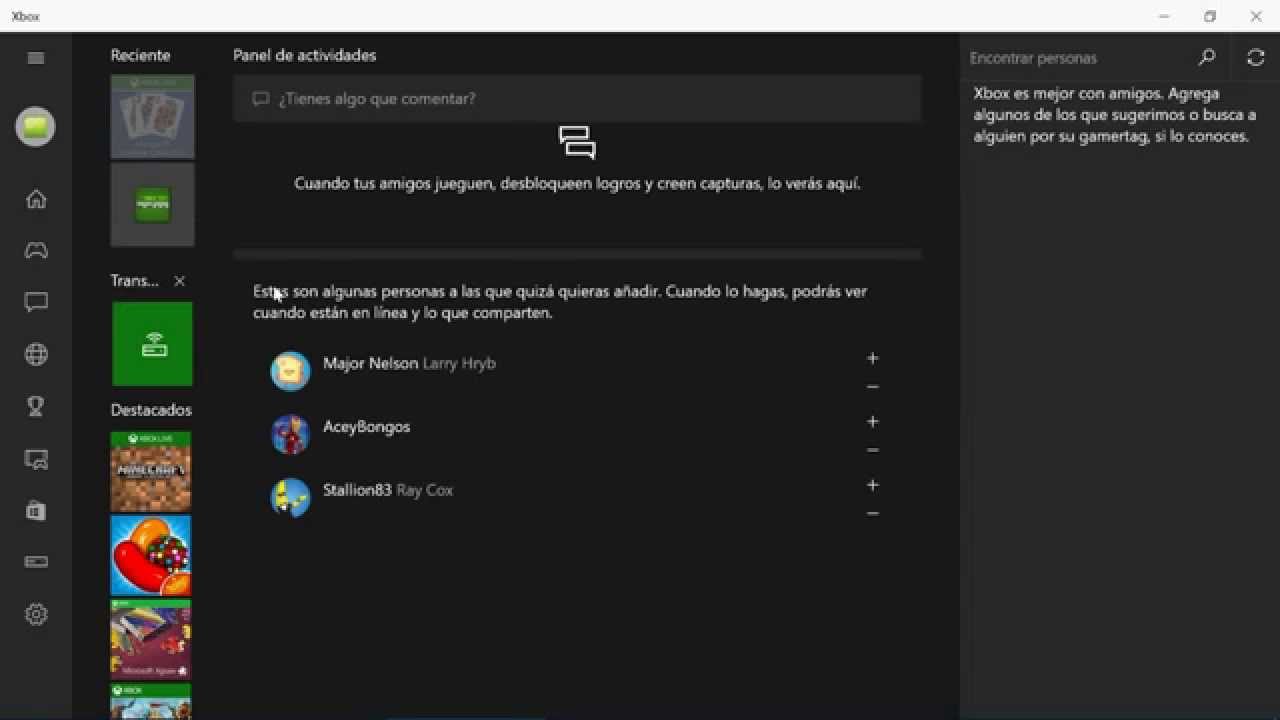Open AceyBongos avatar
The image size is (1280, 720).
[290, 434]
